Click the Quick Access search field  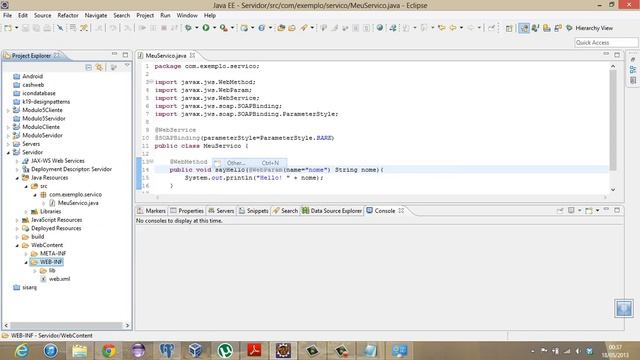[x=606, y=42]
